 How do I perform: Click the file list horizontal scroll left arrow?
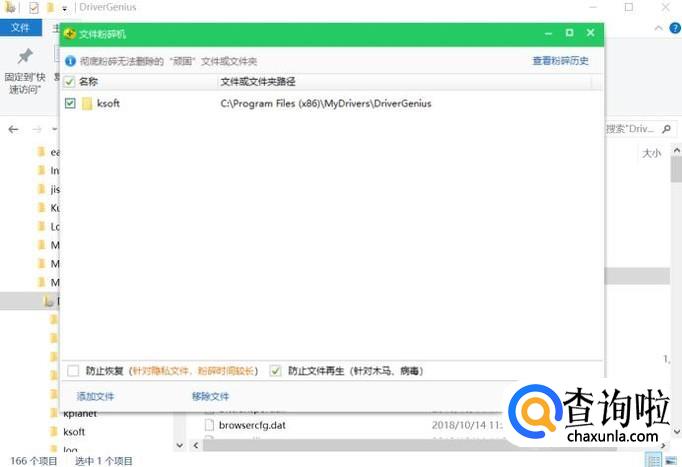(x=196, y=445)
